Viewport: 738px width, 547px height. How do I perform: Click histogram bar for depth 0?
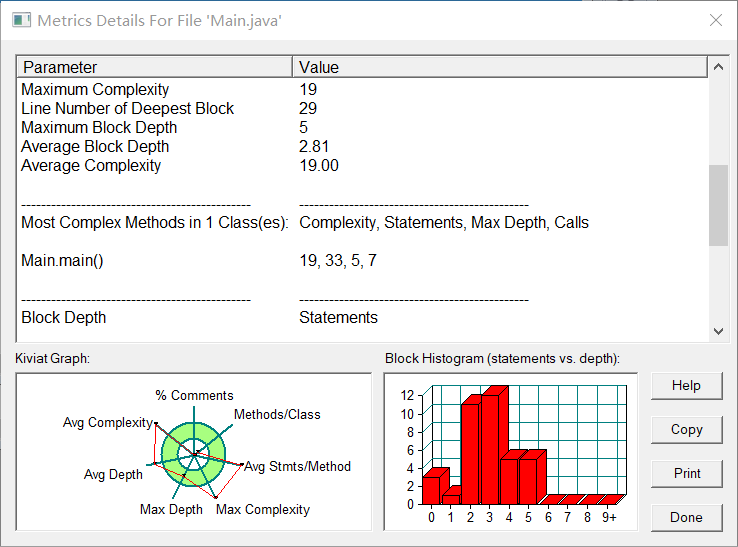pos(432,490)
